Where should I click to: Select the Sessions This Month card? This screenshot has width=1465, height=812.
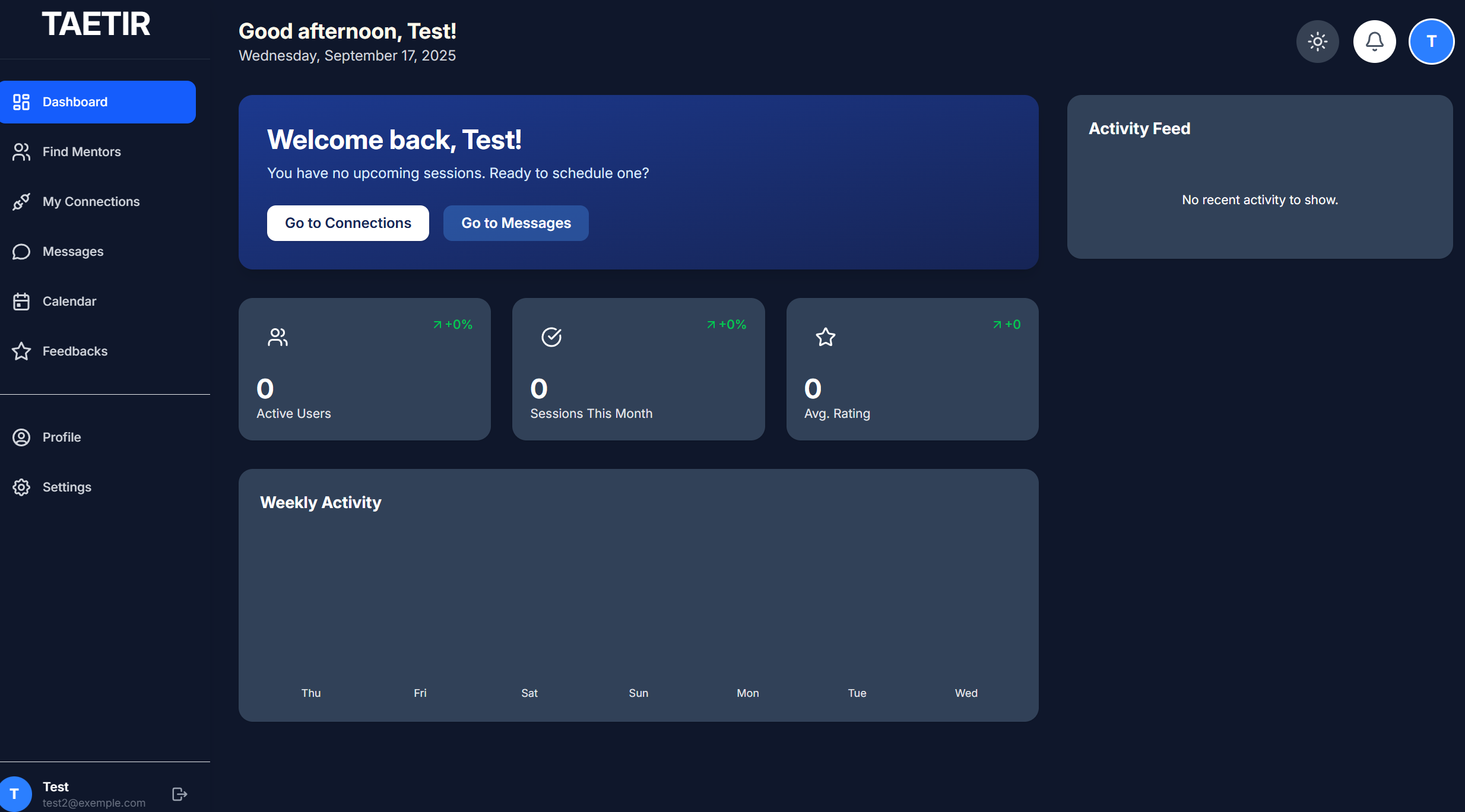tap(638, 369)
